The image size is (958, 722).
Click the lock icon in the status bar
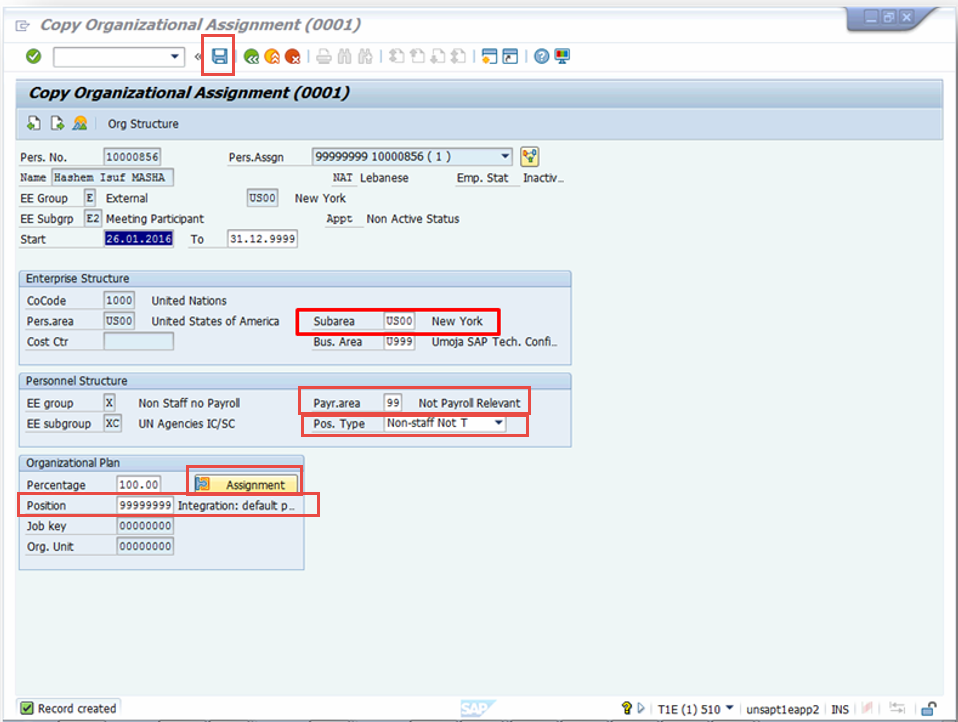(929, 708)
